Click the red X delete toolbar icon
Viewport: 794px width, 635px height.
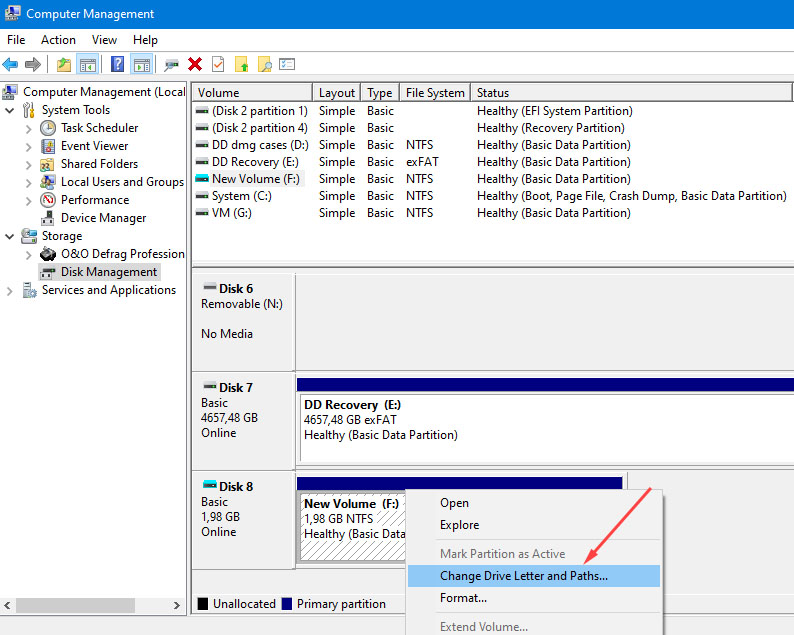coord(195,64)
